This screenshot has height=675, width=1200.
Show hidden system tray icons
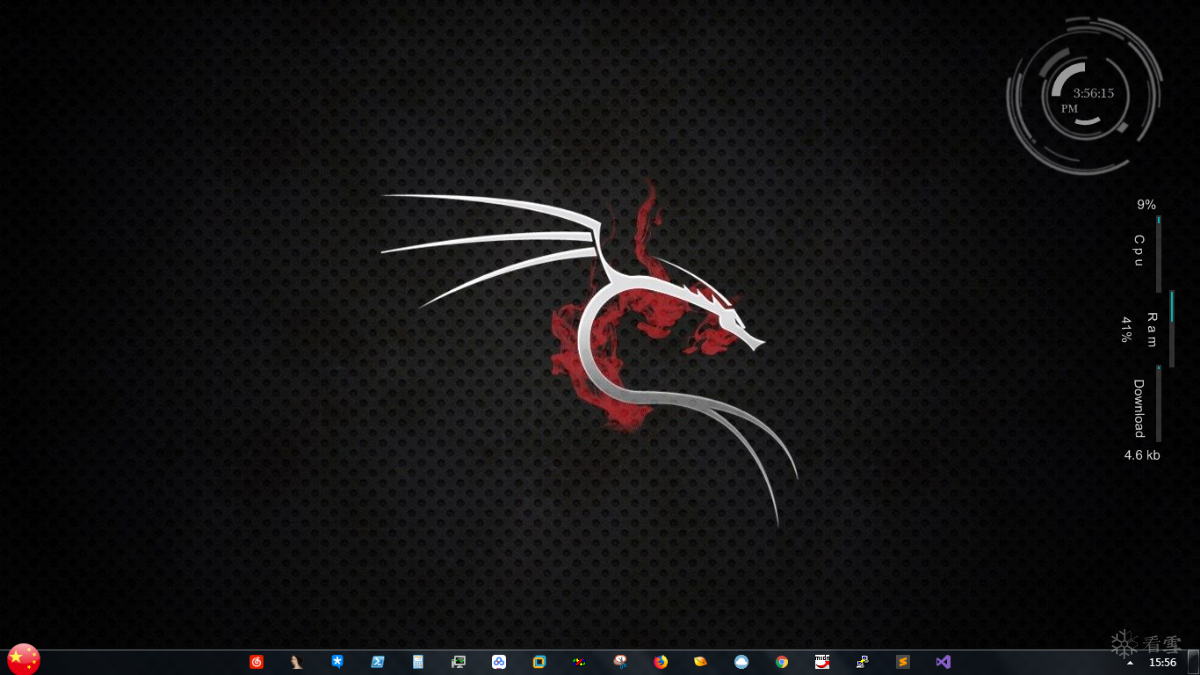coord(1130,663)
